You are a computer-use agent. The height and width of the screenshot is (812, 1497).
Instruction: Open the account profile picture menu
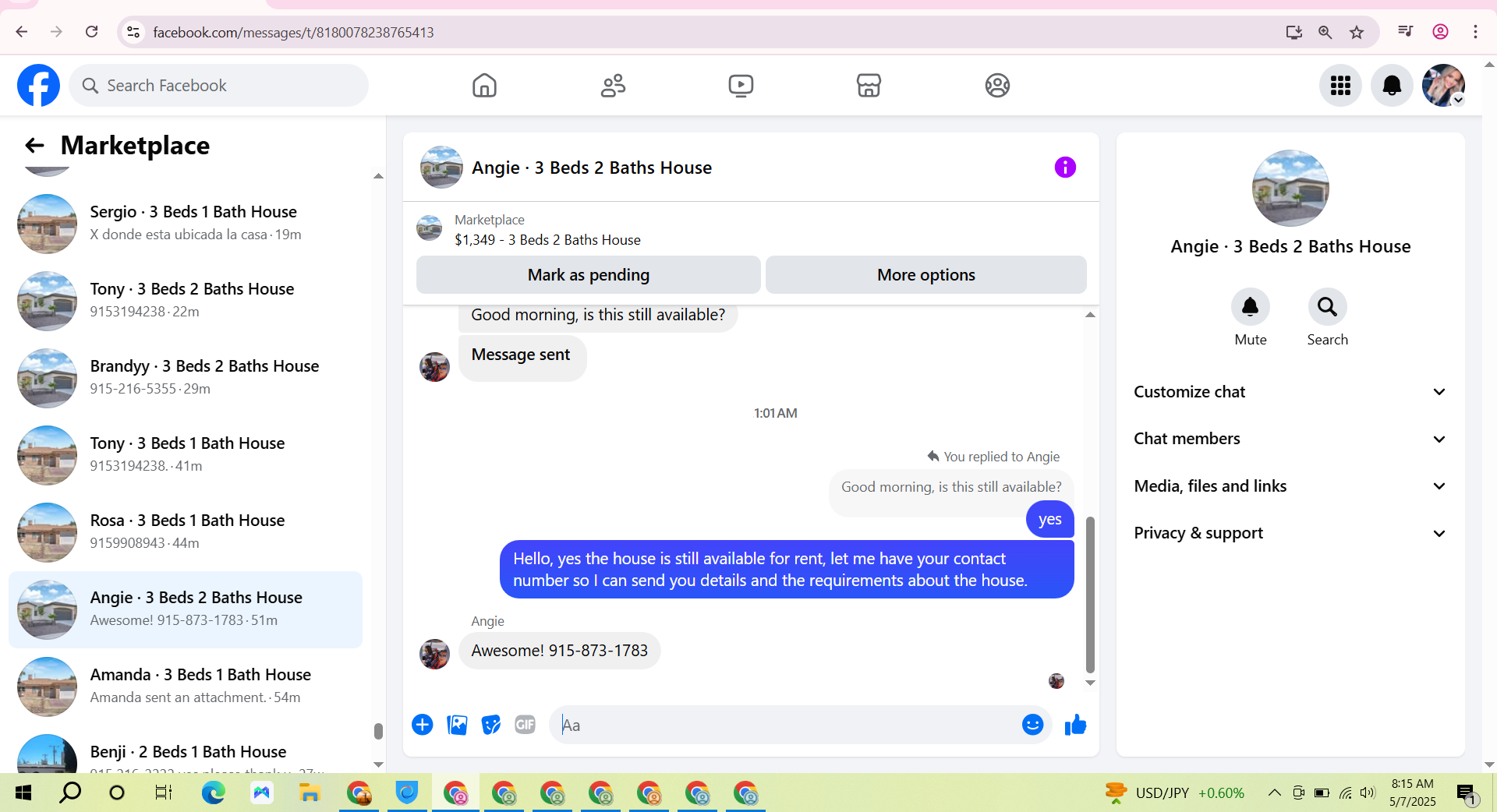(1443, 85)
